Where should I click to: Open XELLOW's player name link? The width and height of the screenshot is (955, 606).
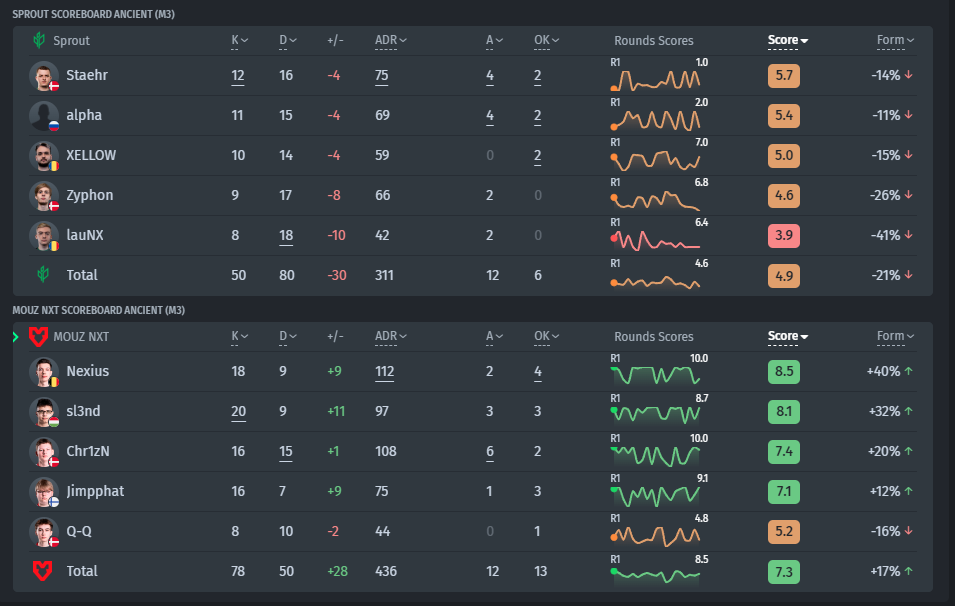pos(91,155)
